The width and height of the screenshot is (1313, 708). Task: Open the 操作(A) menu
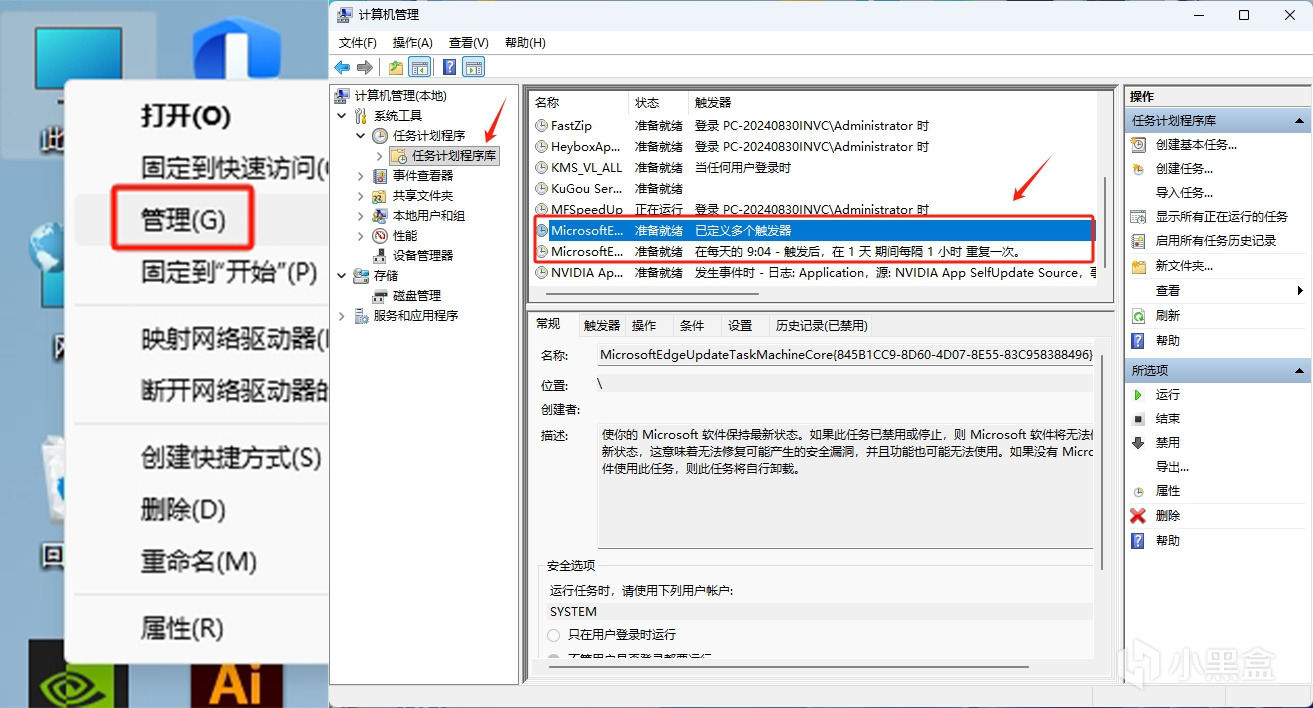click(x=412, y=42)
